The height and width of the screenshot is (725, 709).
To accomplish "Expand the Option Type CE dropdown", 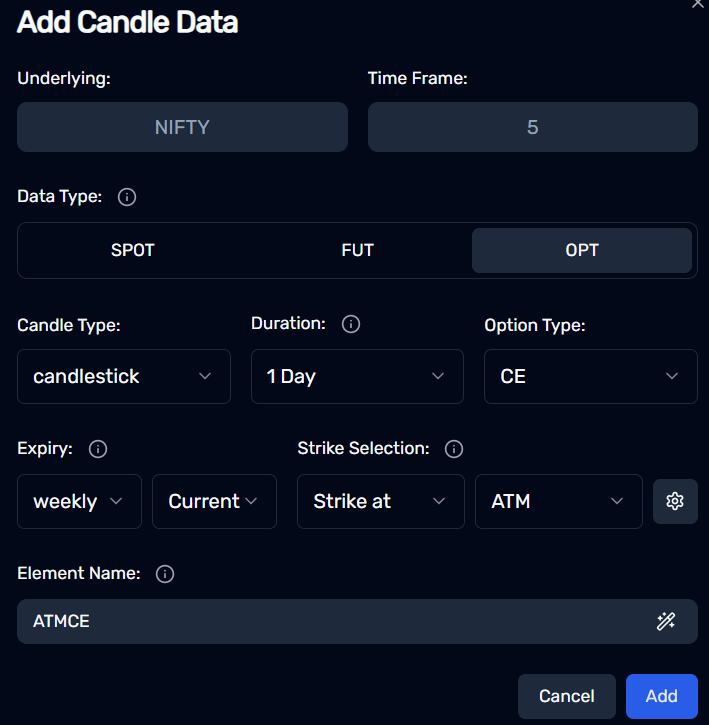I will pyautogui.click(x=591, y=376).
